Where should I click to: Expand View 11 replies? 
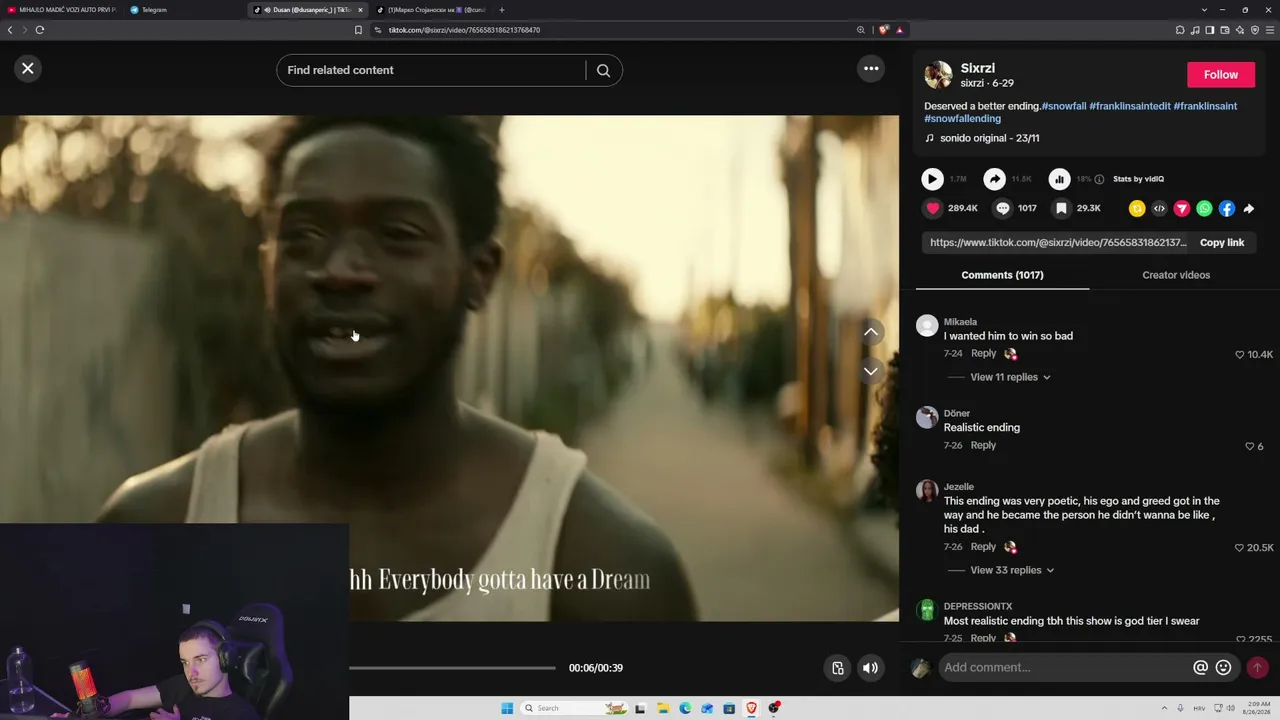(1010, 377)
